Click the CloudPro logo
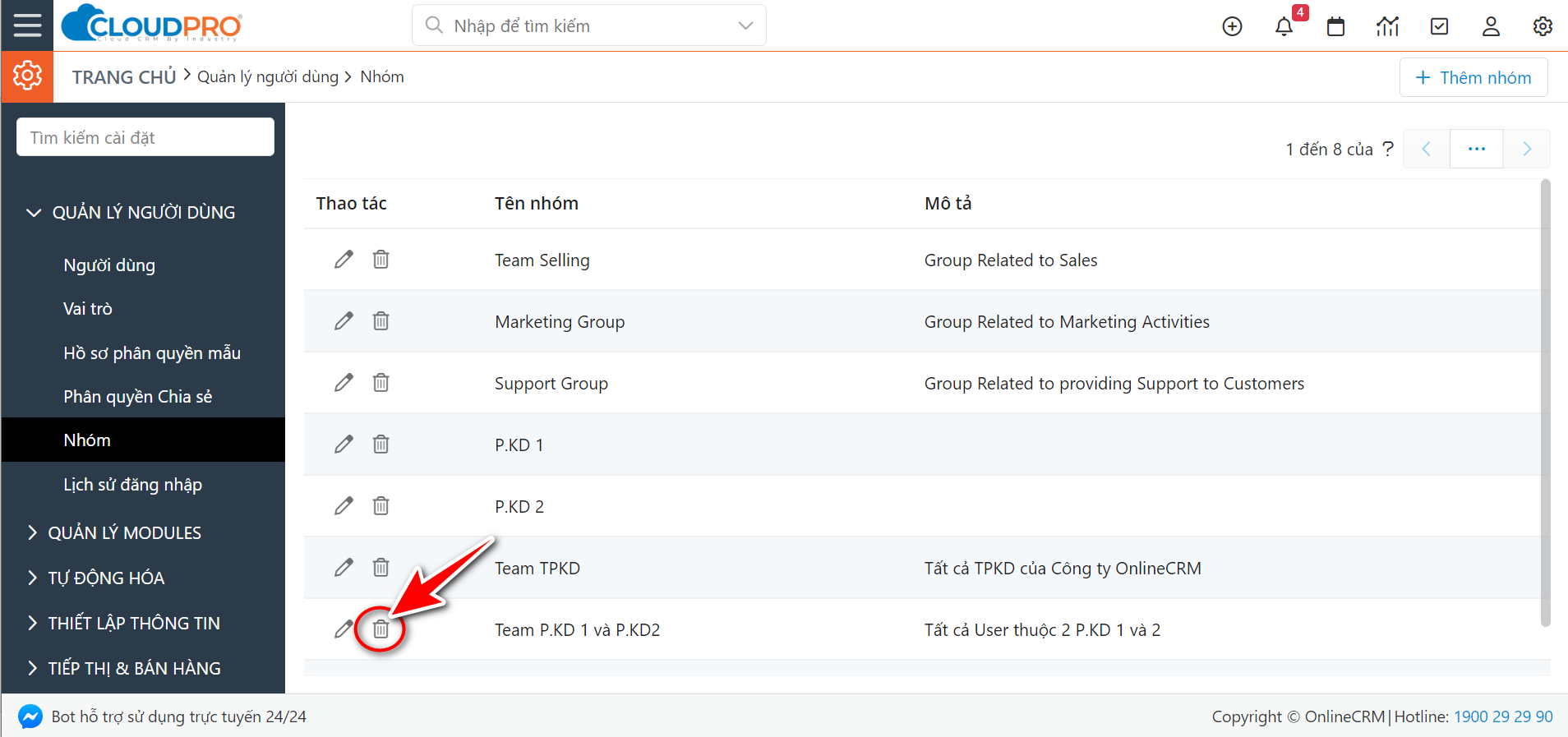Viewport: 1568px width, 737px height. point(151,24)
